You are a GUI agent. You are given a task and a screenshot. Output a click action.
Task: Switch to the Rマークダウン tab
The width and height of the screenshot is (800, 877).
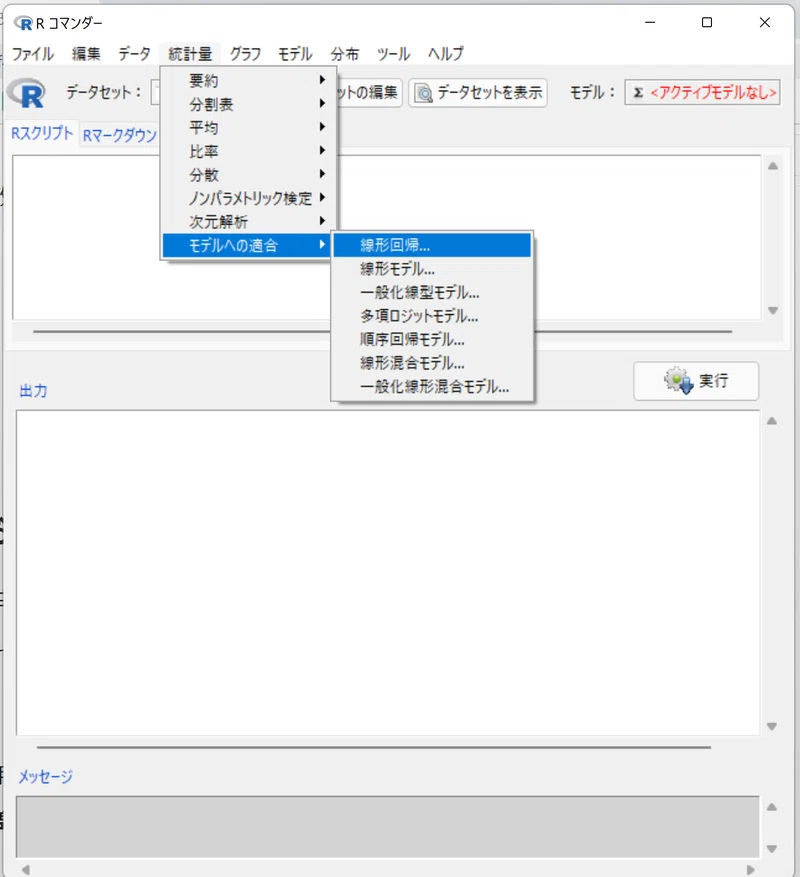click(x=120, y=135)
